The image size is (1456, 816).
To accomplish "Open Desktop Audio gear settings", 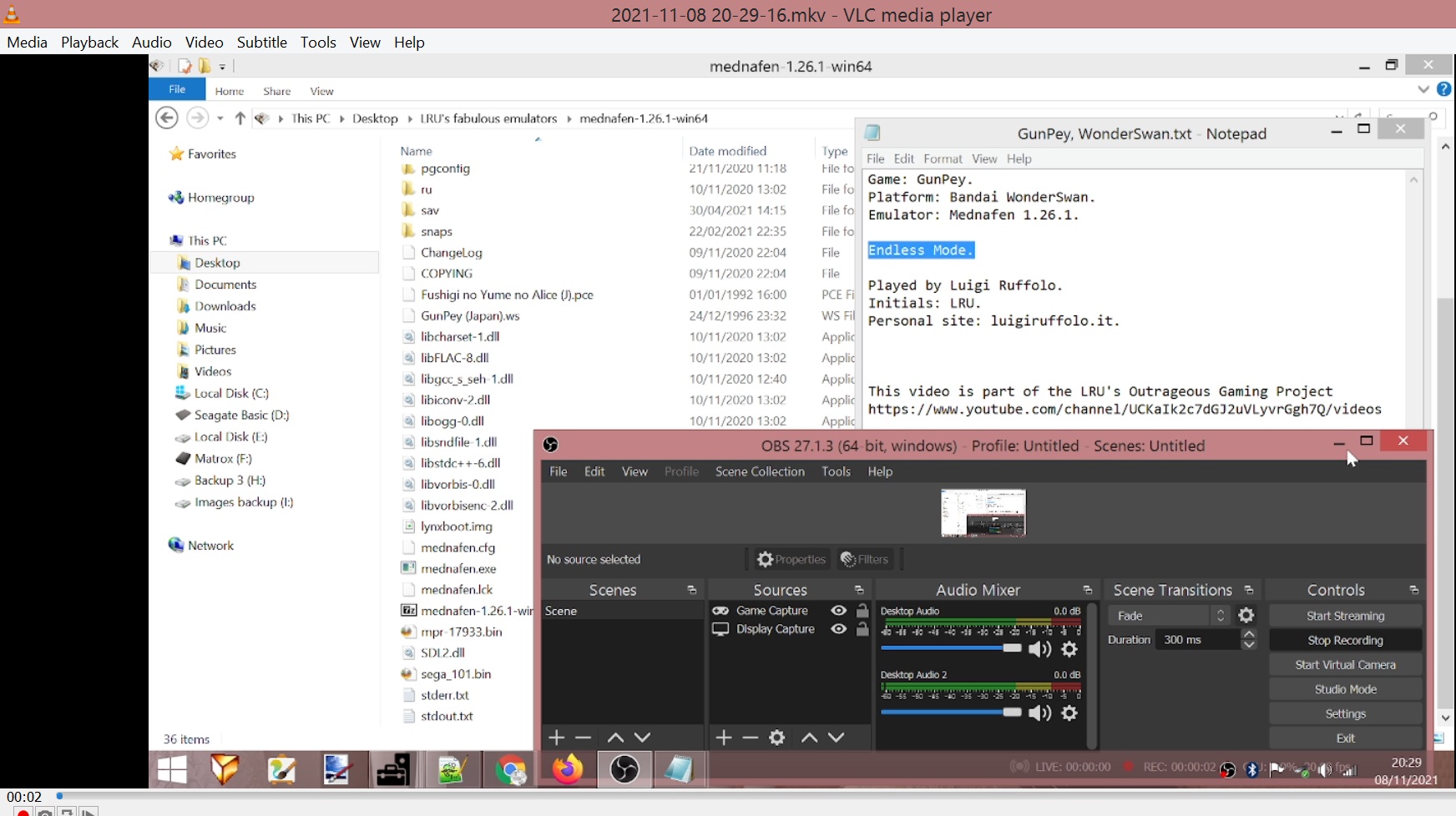I will [x=1069, y=649].
